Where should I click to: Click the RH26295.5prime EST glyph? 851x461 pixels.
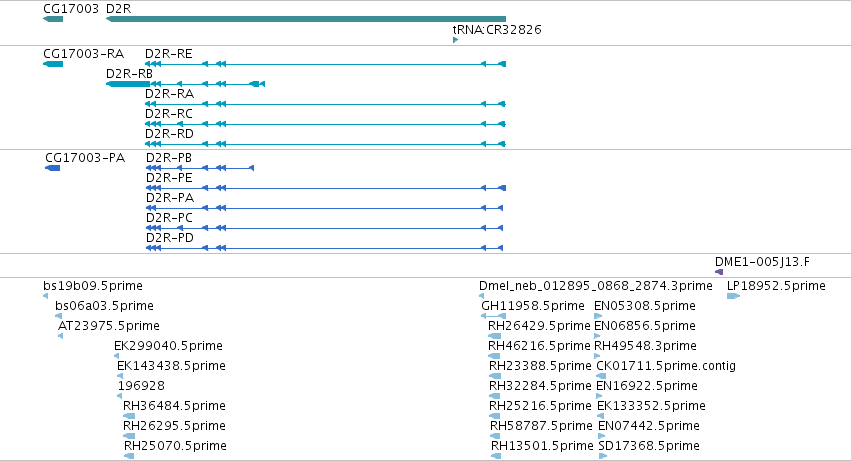pyautogui.click(x=129, y=436)
